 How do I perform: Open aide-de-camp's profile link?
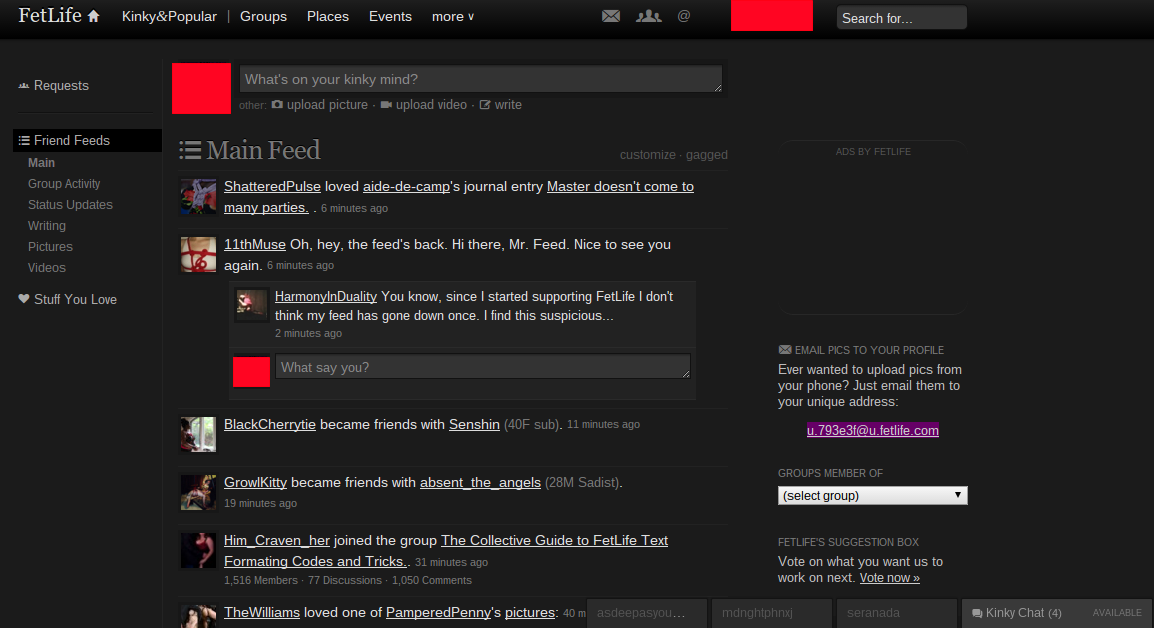pos(406,186)
